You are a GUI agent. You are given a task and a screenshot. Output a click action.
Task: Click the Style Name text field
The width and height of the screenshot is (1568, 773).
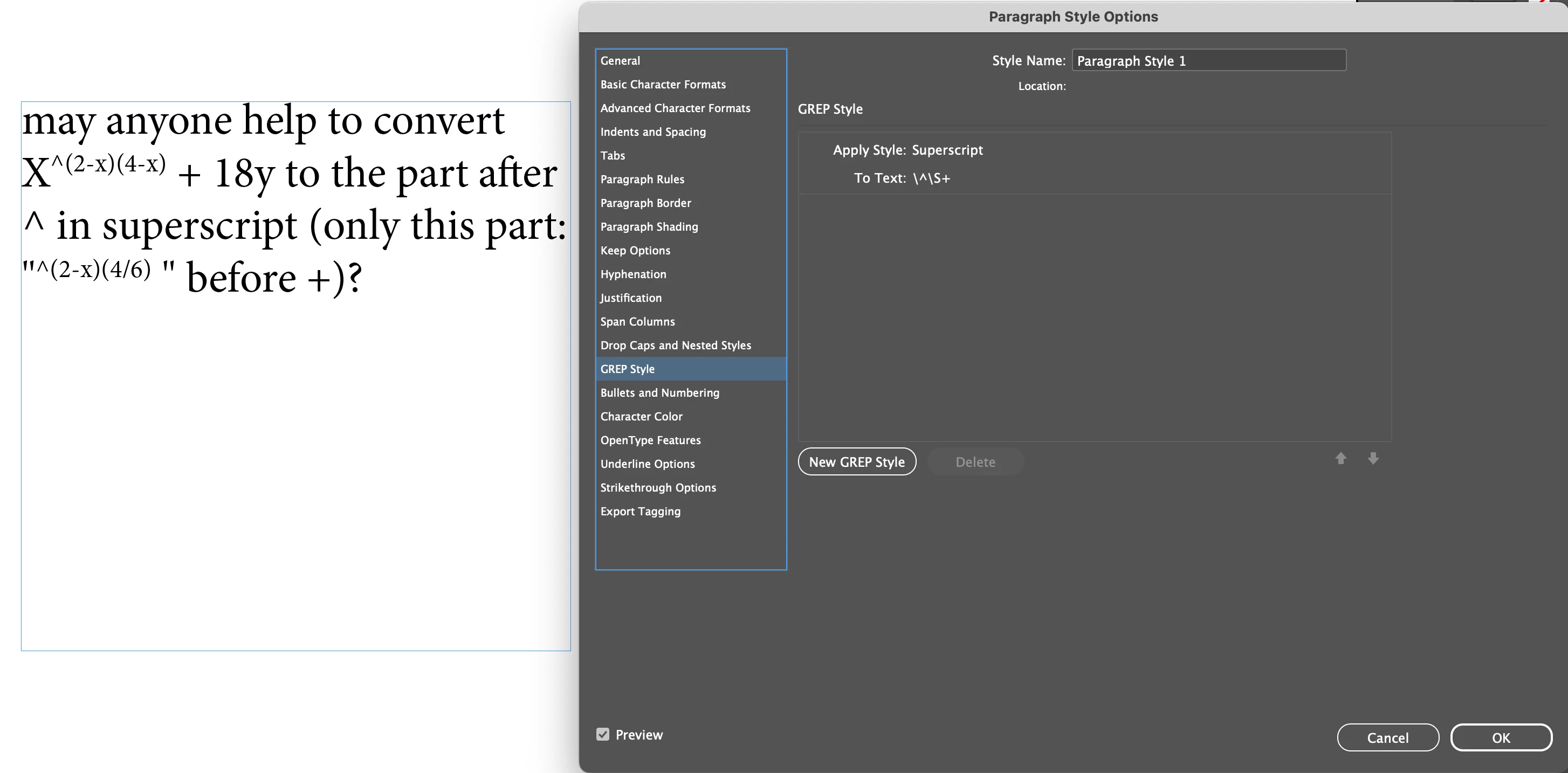(x=1208, y=61)
